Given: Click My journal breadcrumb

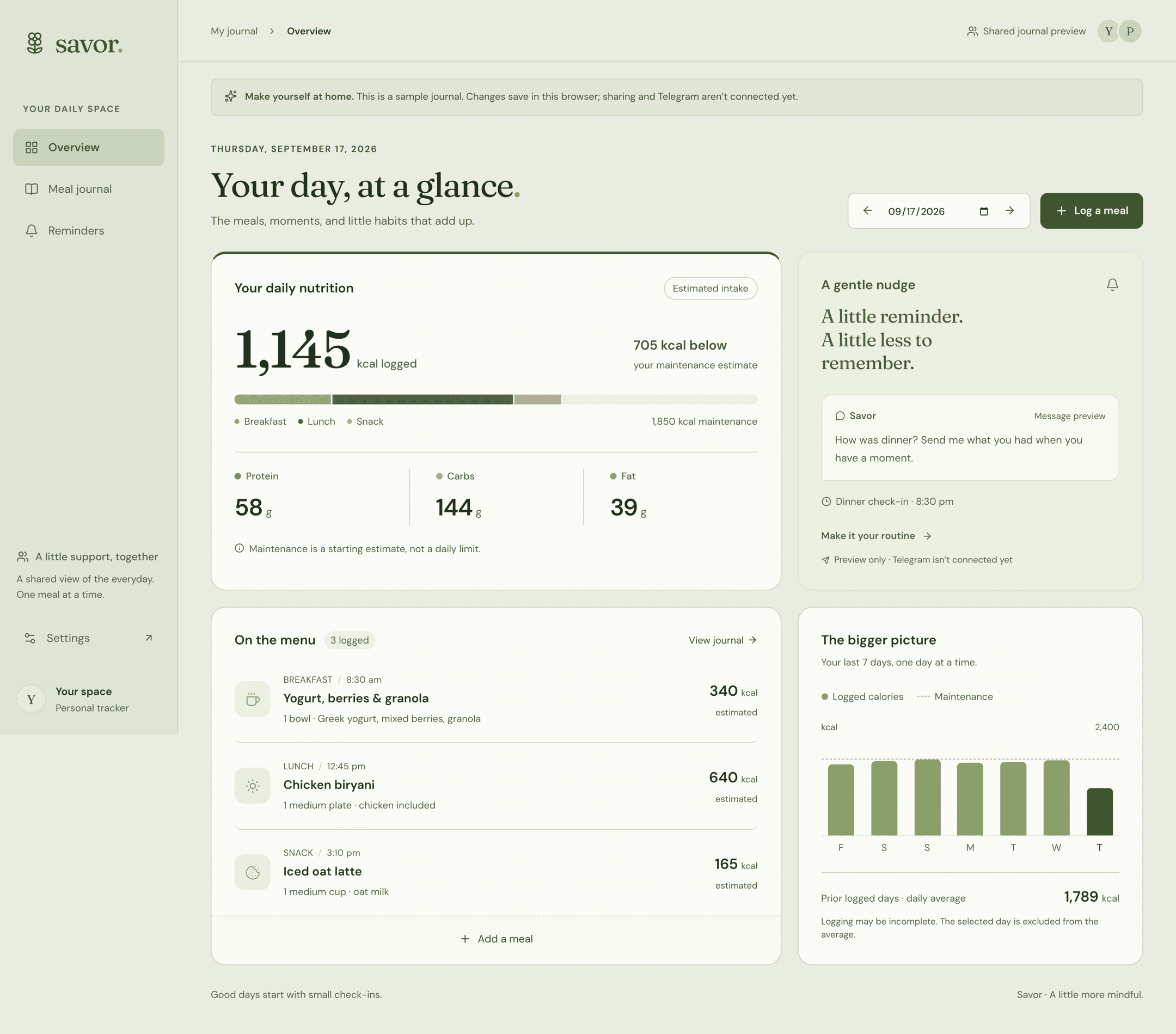Looking at the screenshot, I should pos(234,31).
